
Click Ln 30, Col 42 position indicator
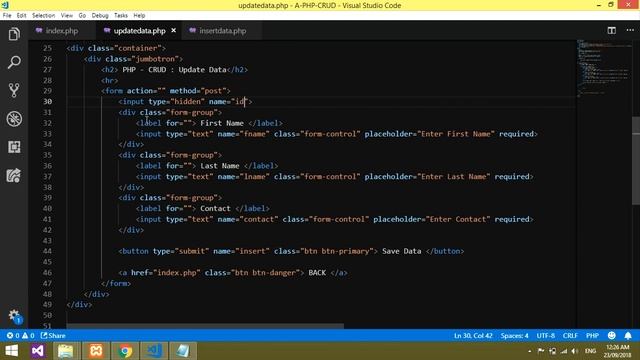click(x=473, y=336)
